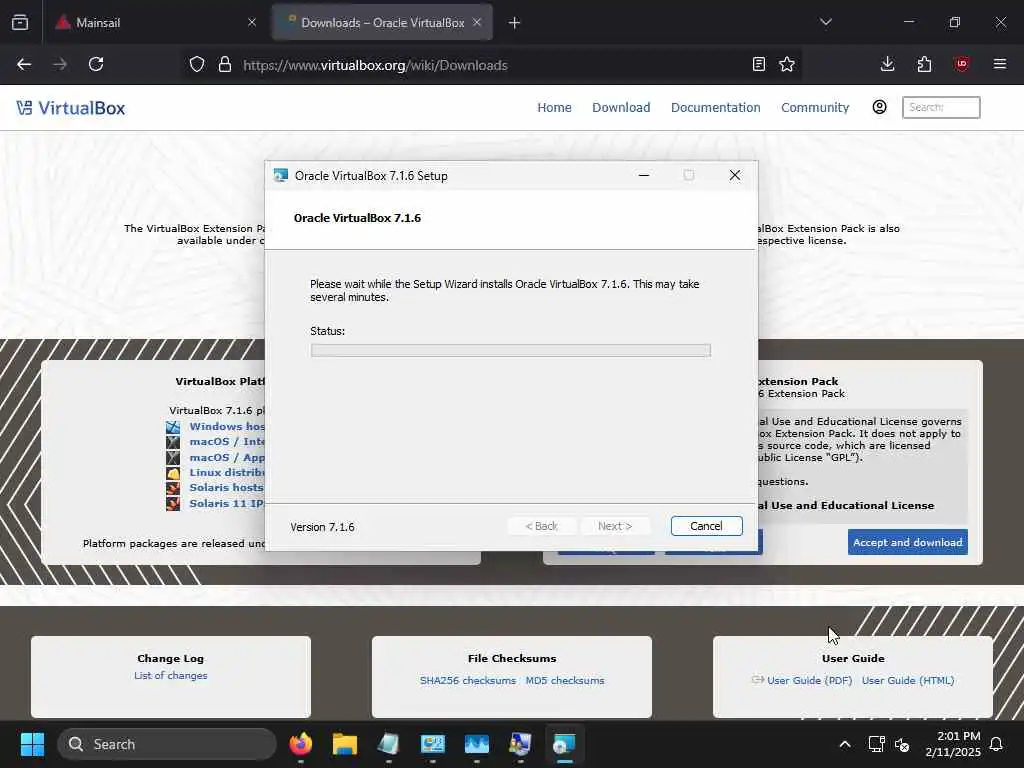Open the list all tabs dropdown

[825, 22]
